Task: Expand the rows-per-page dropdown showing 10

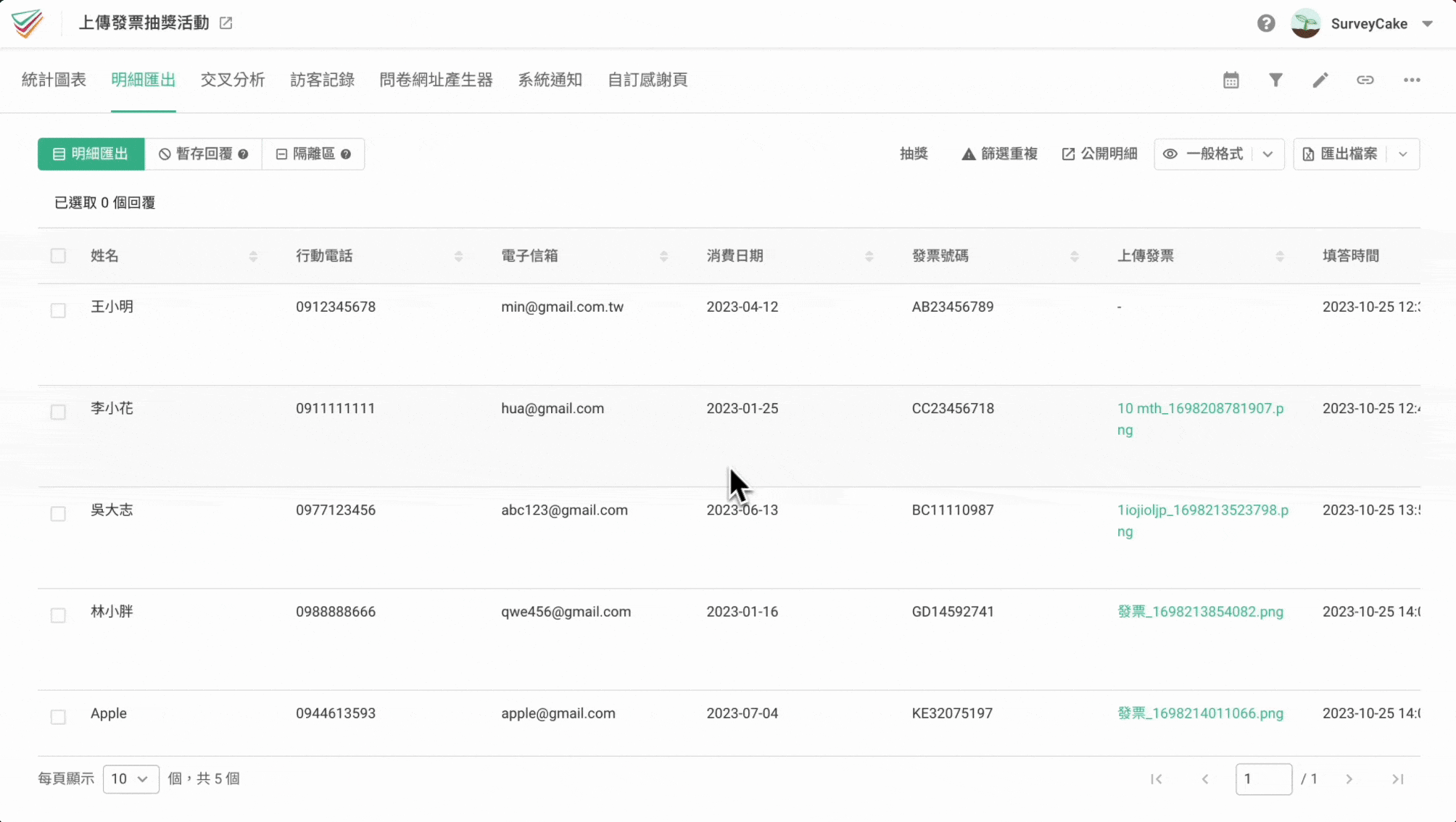Action: (x=131, y=779)
